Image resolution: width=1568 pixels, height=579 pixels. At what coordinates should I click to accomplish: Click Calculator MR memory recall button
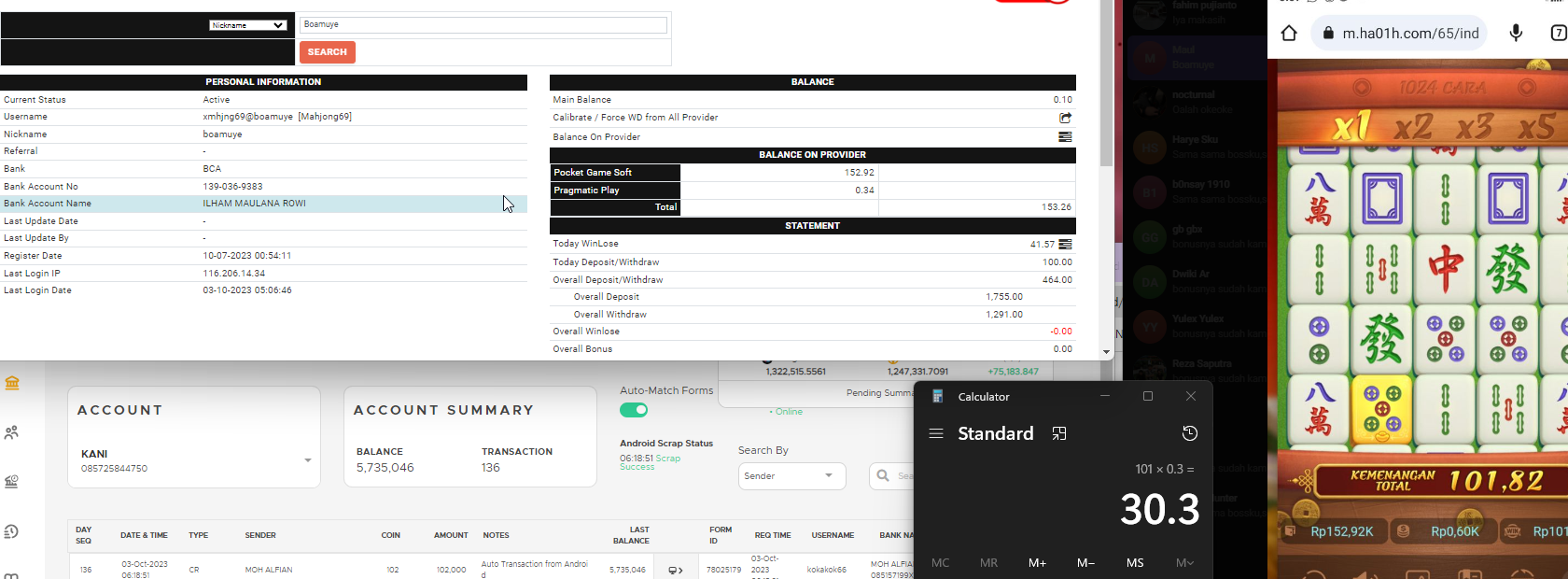[x=989, y=563]
